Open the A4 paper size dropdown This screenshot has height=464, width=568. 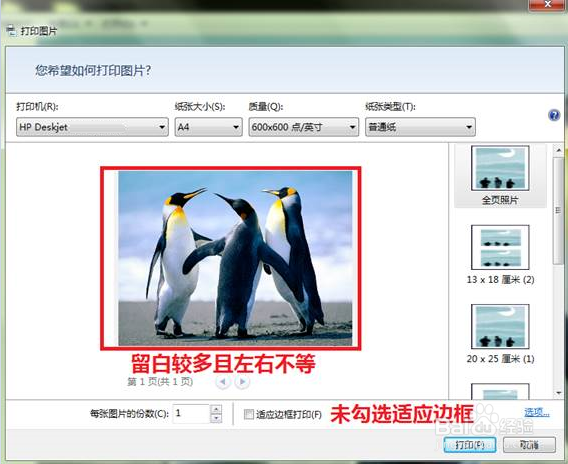point(208,127)
